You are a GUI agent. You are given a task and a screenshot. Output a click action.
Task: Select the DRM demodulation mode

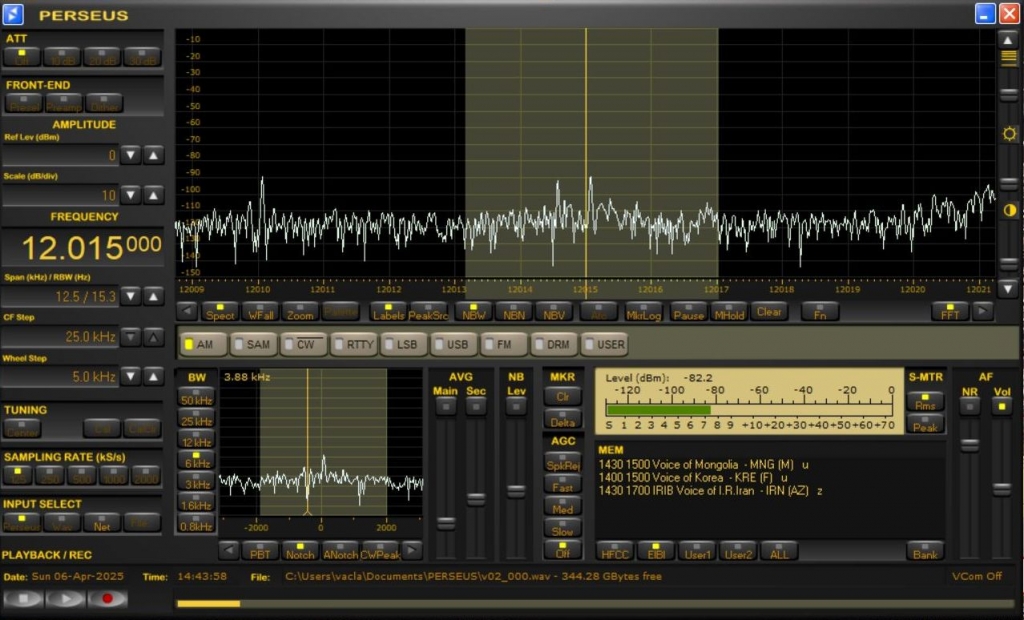point(554,344)
